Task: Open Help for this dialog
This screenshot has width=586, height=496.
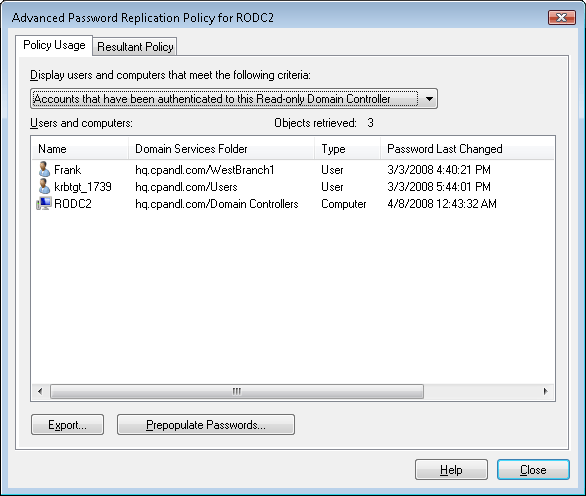Action: click(x=451, y=469)
